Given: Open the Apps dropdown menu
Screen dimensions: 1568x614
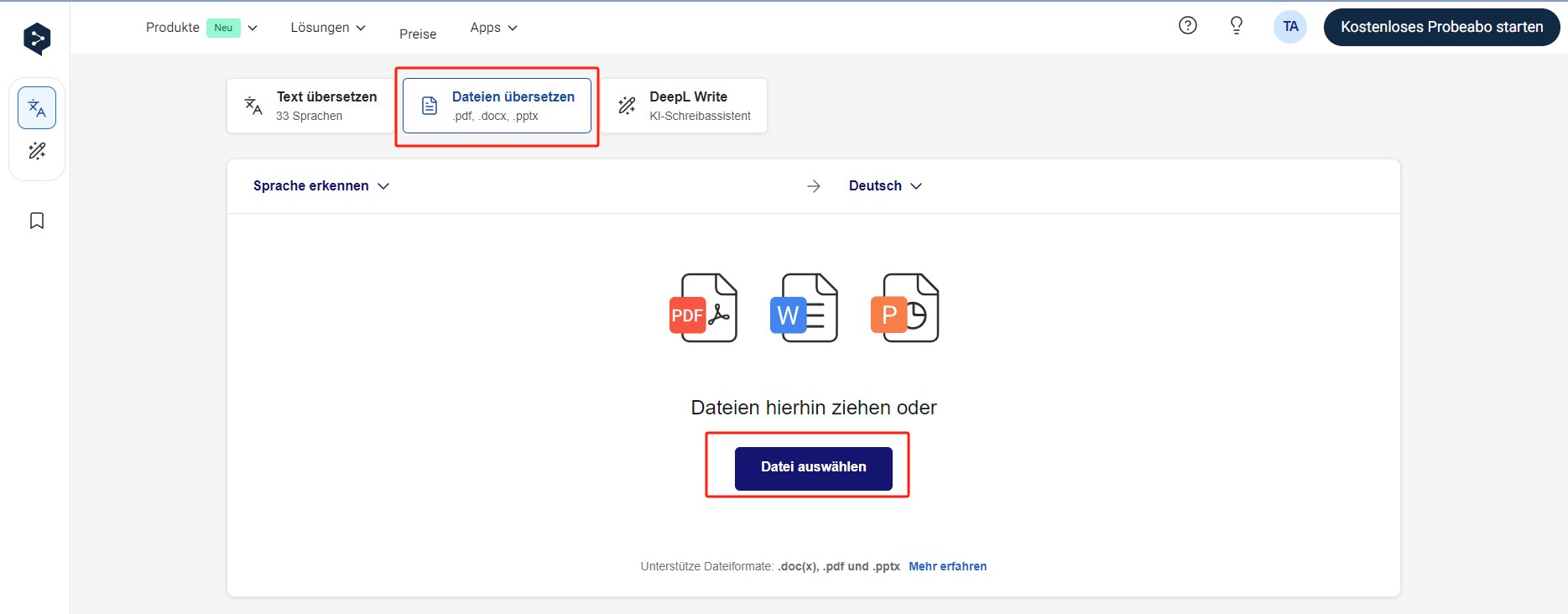Looking at the screenshot, I should click(x=493, y=28).
